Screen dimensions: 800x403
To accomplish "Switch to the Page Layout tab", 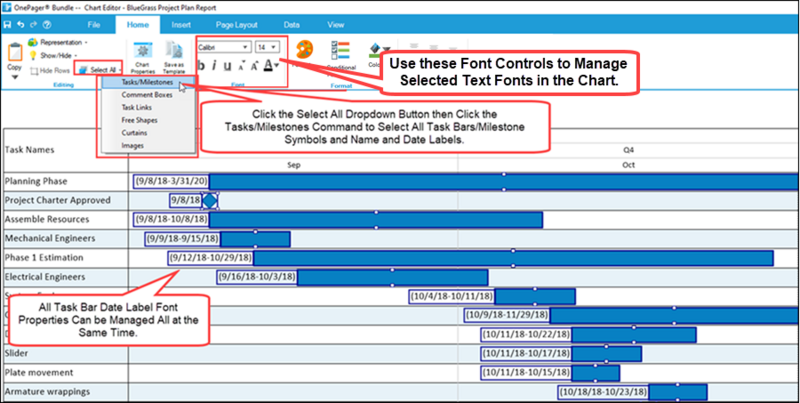I will 237,24.
